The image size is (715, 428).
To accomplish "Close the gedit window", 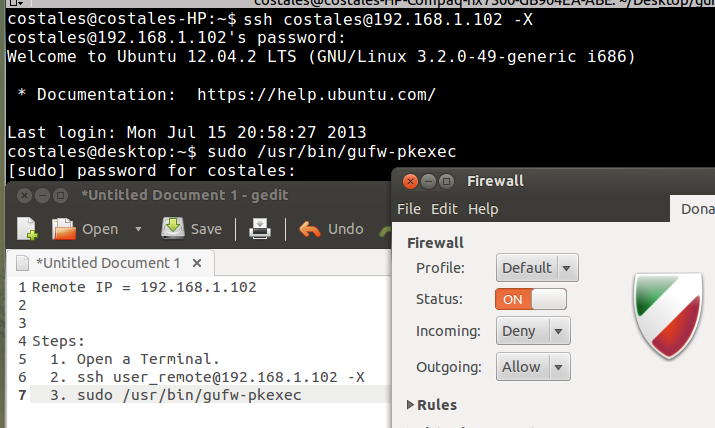I will pyautogui.click(x=24, y=196).
